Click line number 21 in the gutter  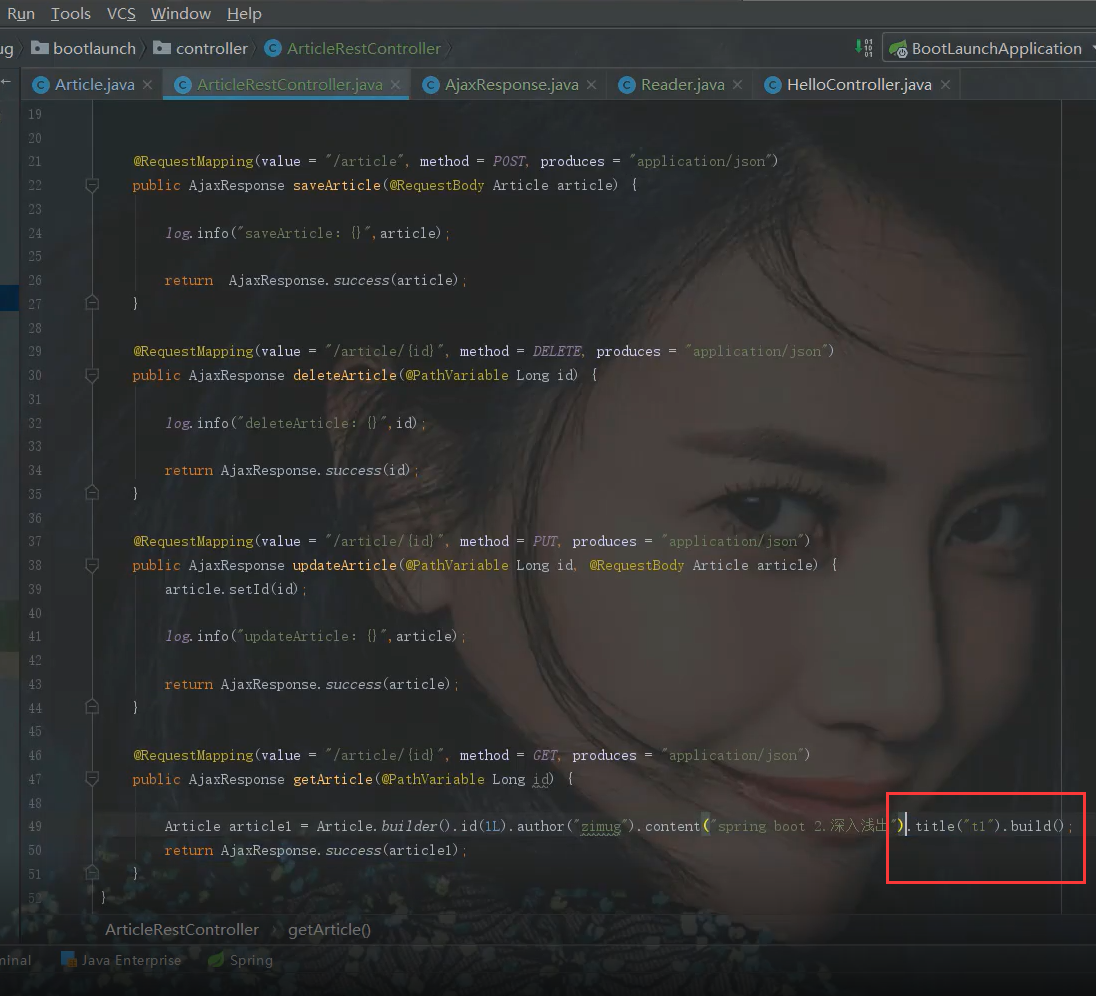coord(35,161)
